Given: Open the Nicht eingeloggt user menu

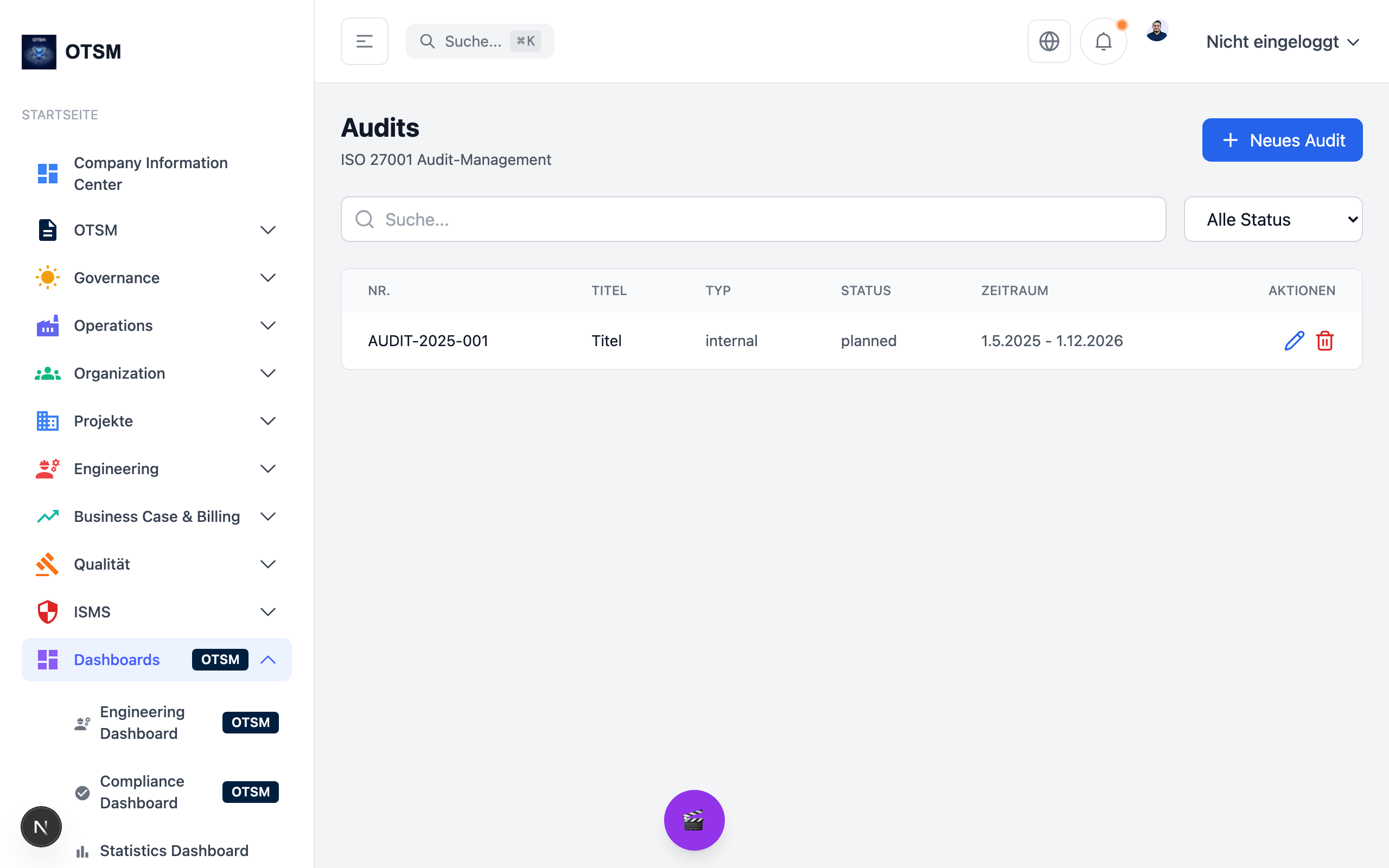Looking at the screenshot, I should tap(1282, 42).
